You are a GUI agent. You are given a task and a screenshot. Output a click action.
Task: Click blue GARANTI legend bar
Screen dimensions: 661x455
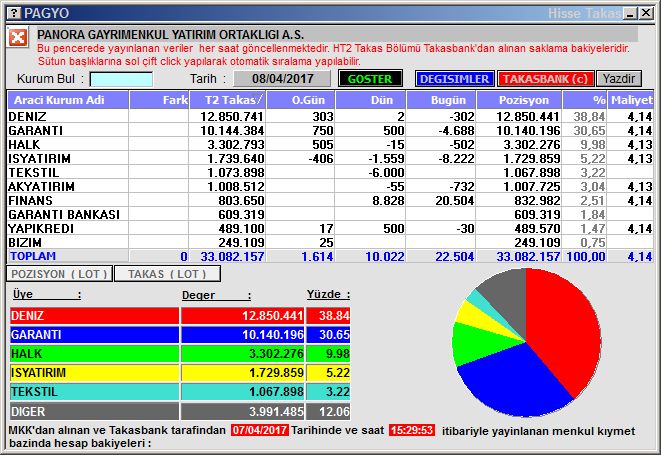pos(94,334)
